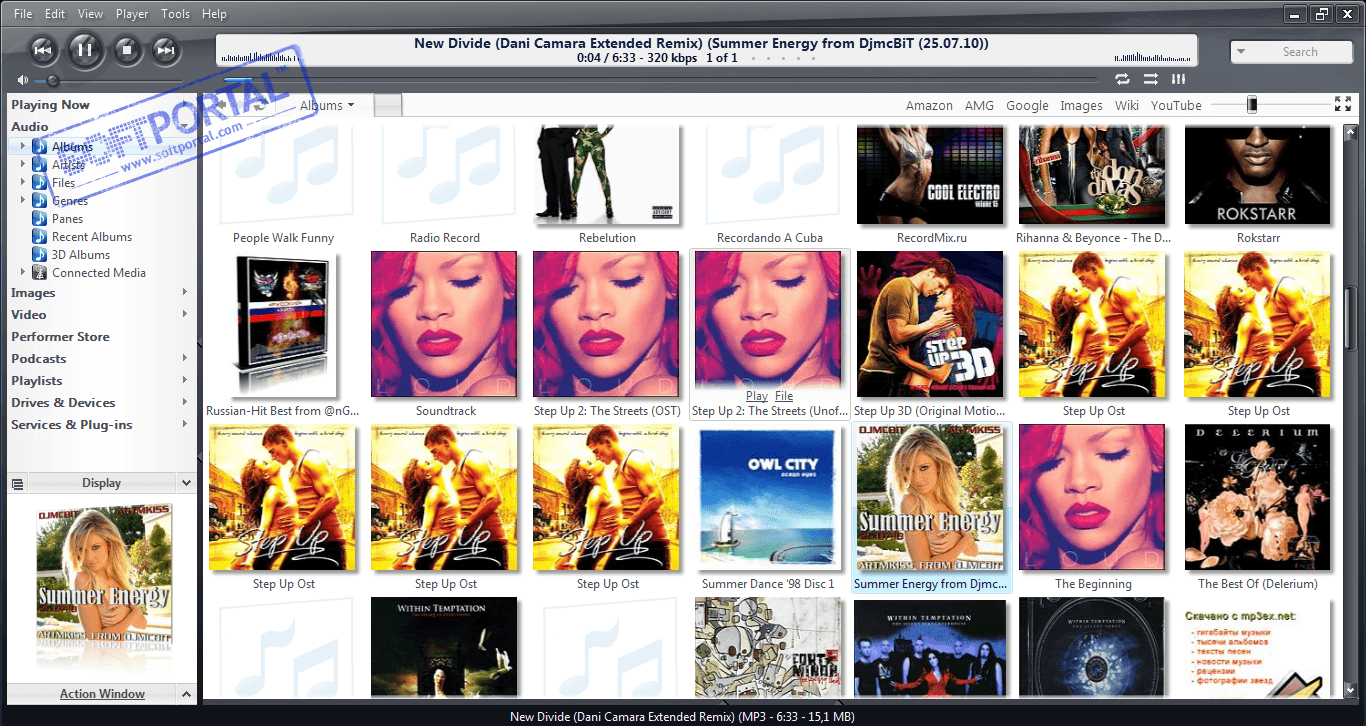
Task: Open the DSP equalizer sliders icon
Action: [x=1179, y=79]
